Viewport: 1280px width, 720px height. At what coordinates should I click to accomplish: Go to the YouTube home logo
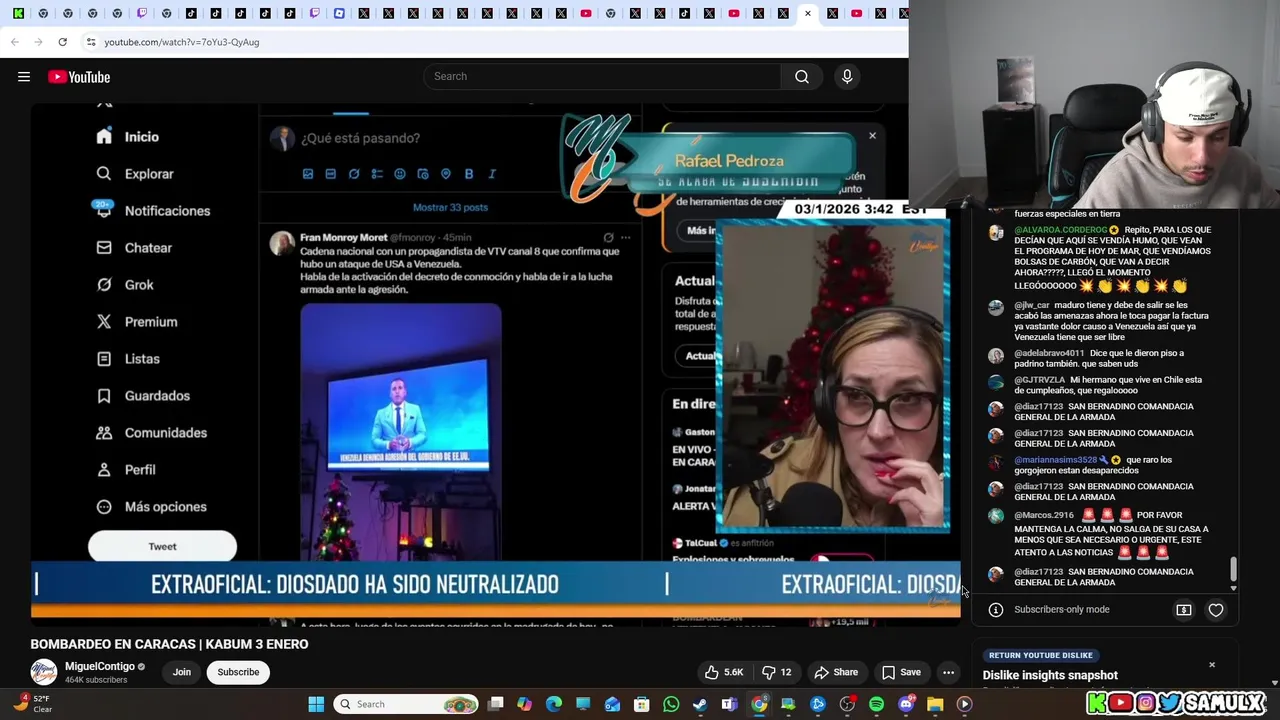tap(79, 77)
